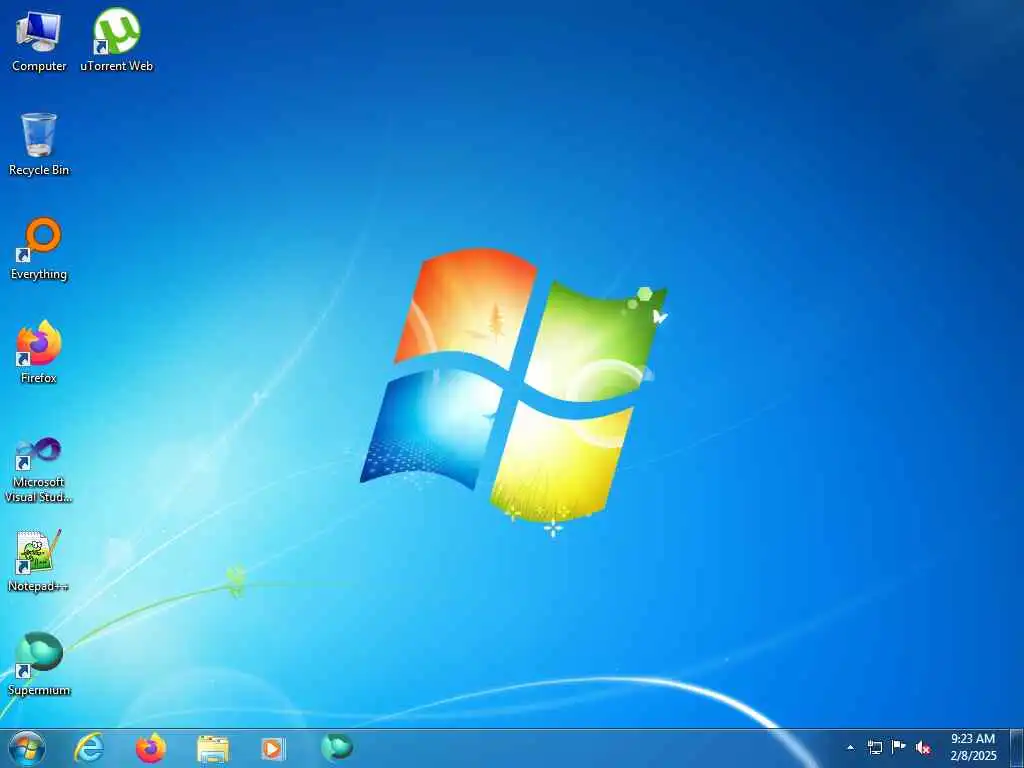Open the clock showing 9:23 AM
The height and width of the screenshot is (768, 1024).
click(x=973, y=748)
